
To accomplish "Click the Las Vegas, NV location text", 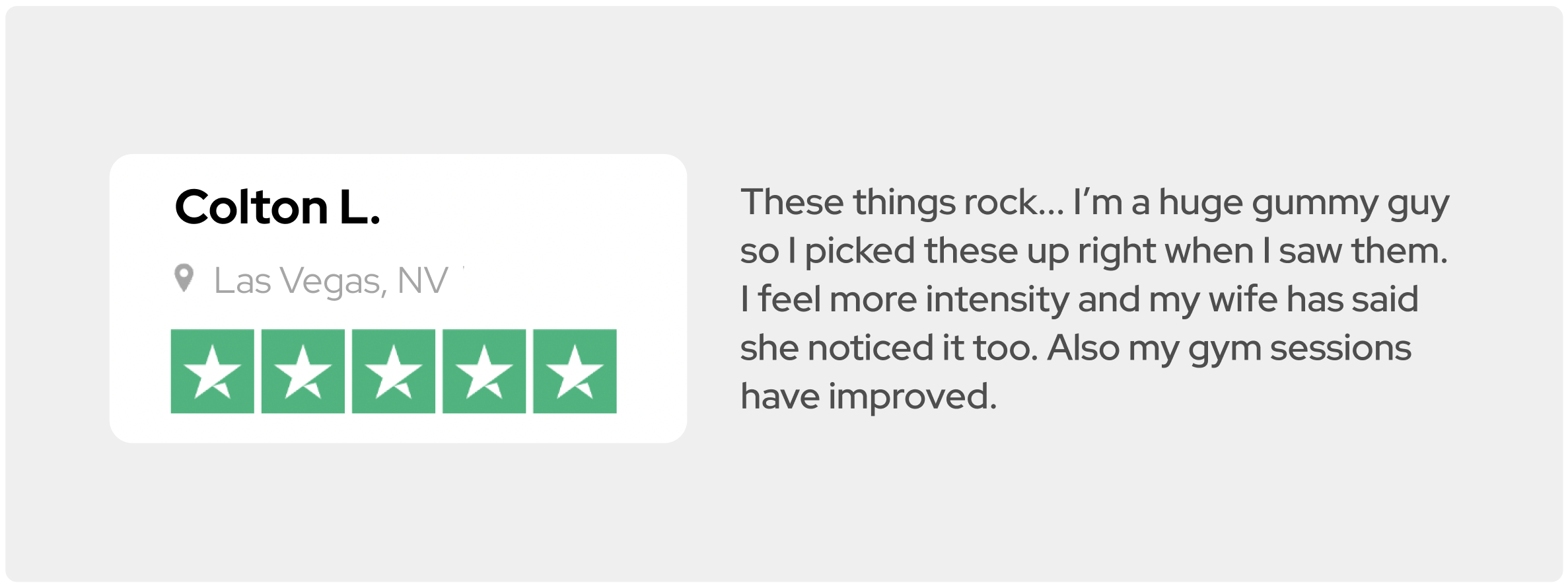I will 331,281.
